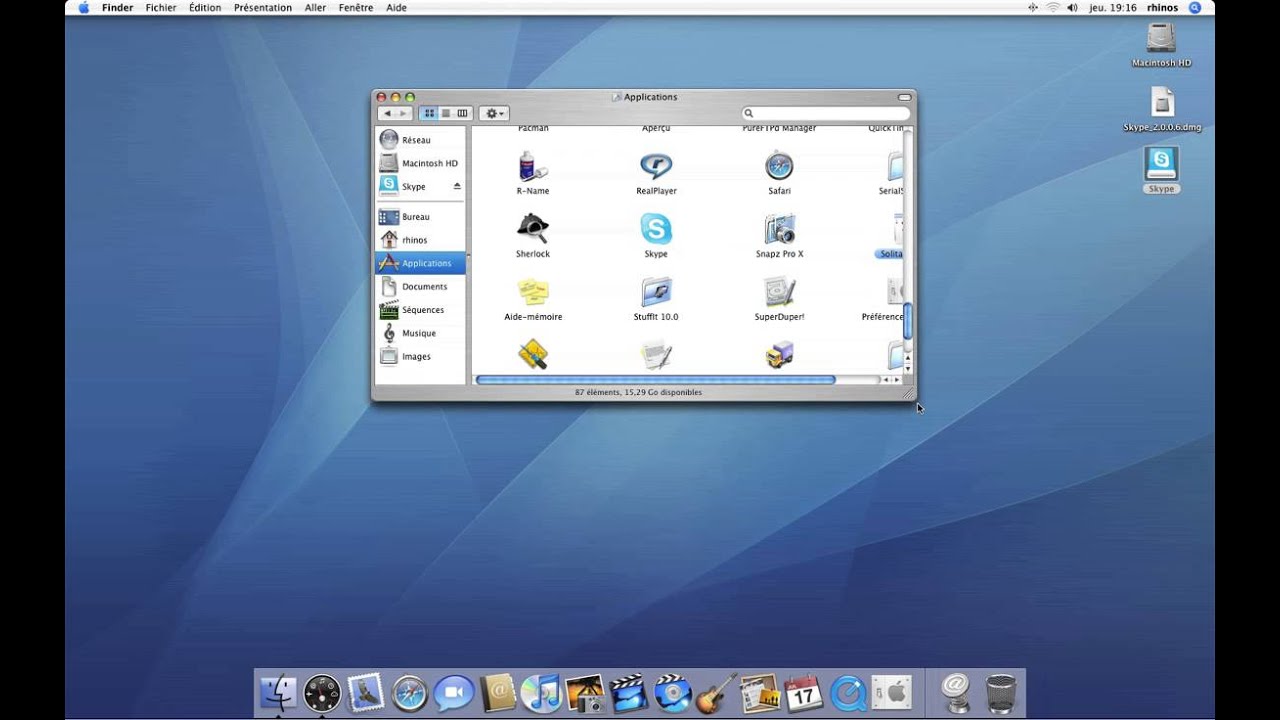Launch Safari from the Dock

410,692
